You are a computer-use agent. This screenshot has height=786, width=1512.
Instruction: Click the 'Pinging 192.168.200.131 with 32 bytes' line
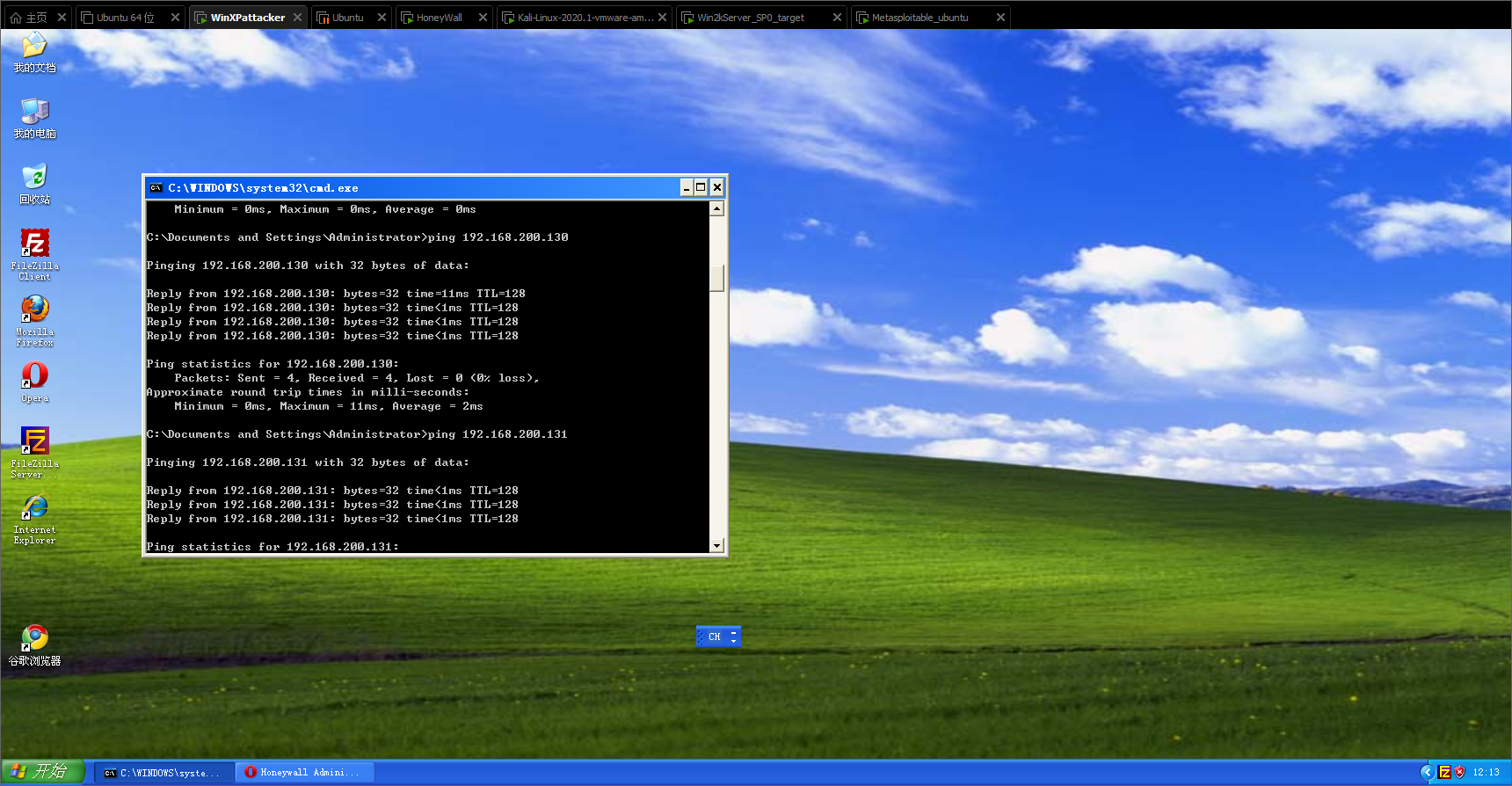click(x=308, y=462)
